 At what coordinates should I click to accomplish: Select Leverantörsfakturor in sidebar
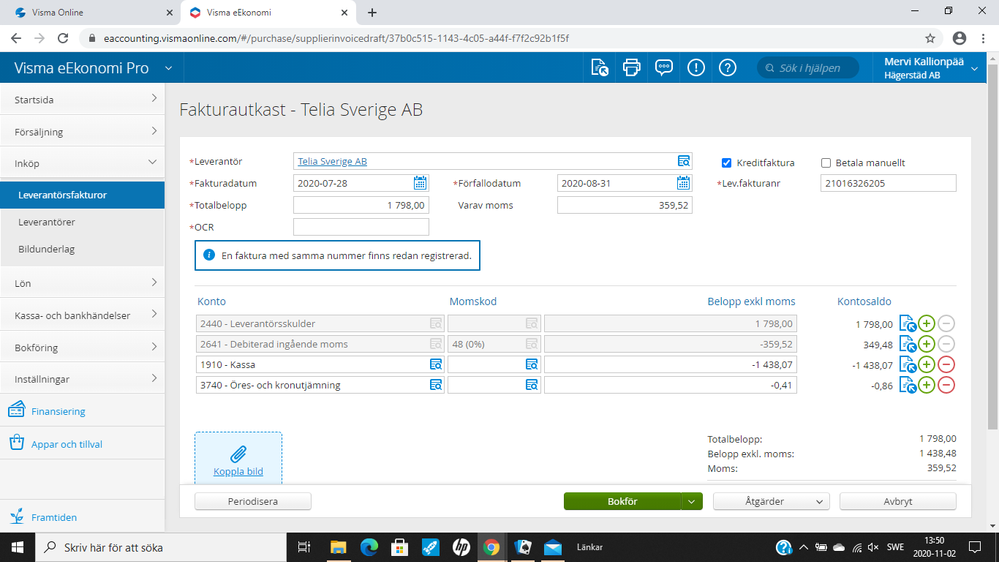[82, 195]
